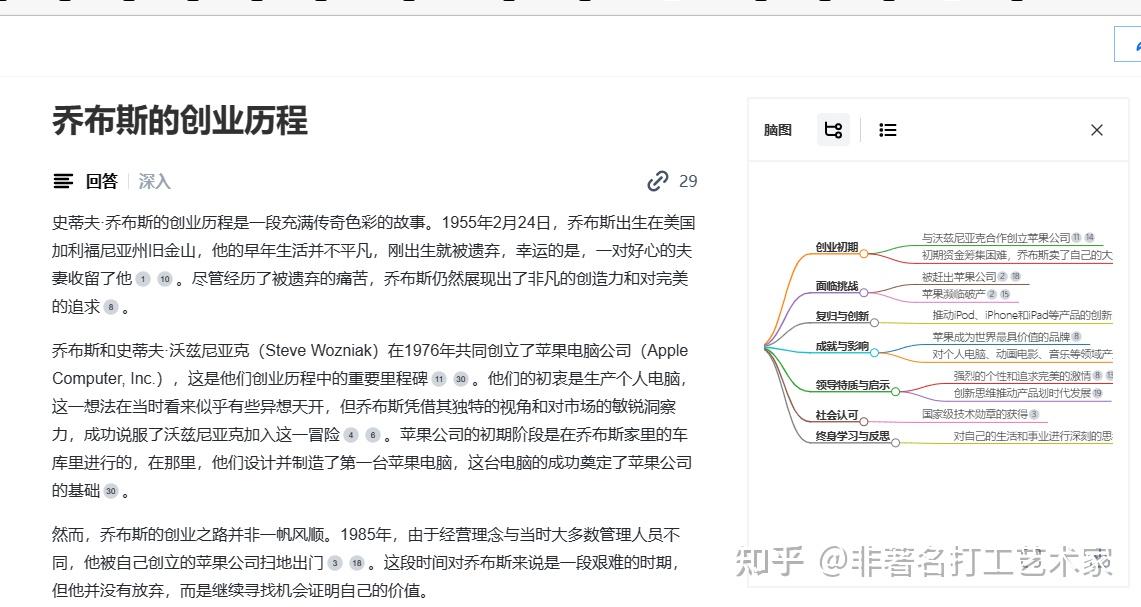Switch to outline list view icon
The height and width of the screenshot is (607, 1141).
point(887,130)
